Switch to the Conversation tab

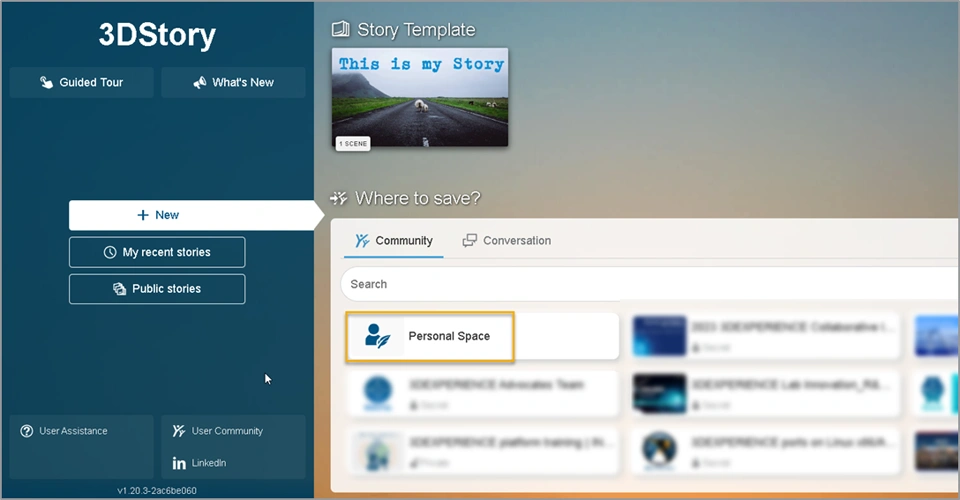click(x=507, y=241)
